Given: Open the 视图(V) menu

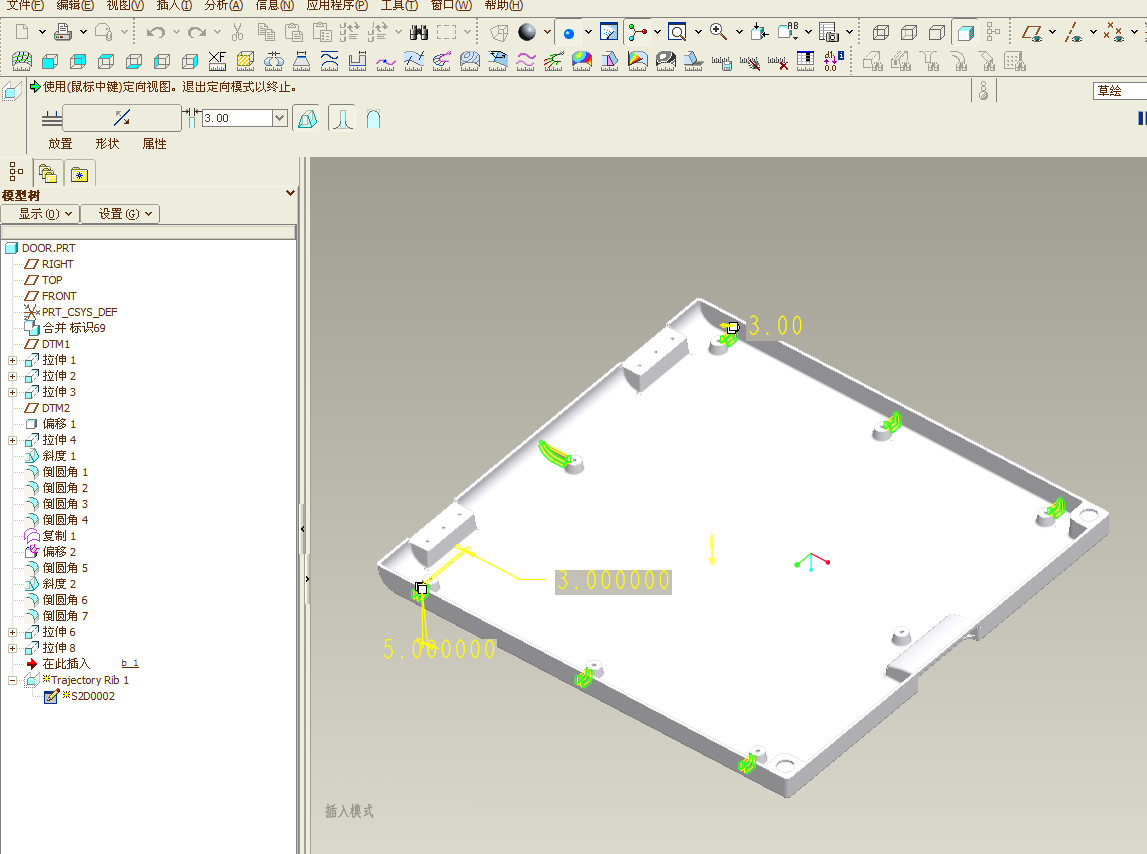Looking at the screenshot, I should (x=125, y=5).
